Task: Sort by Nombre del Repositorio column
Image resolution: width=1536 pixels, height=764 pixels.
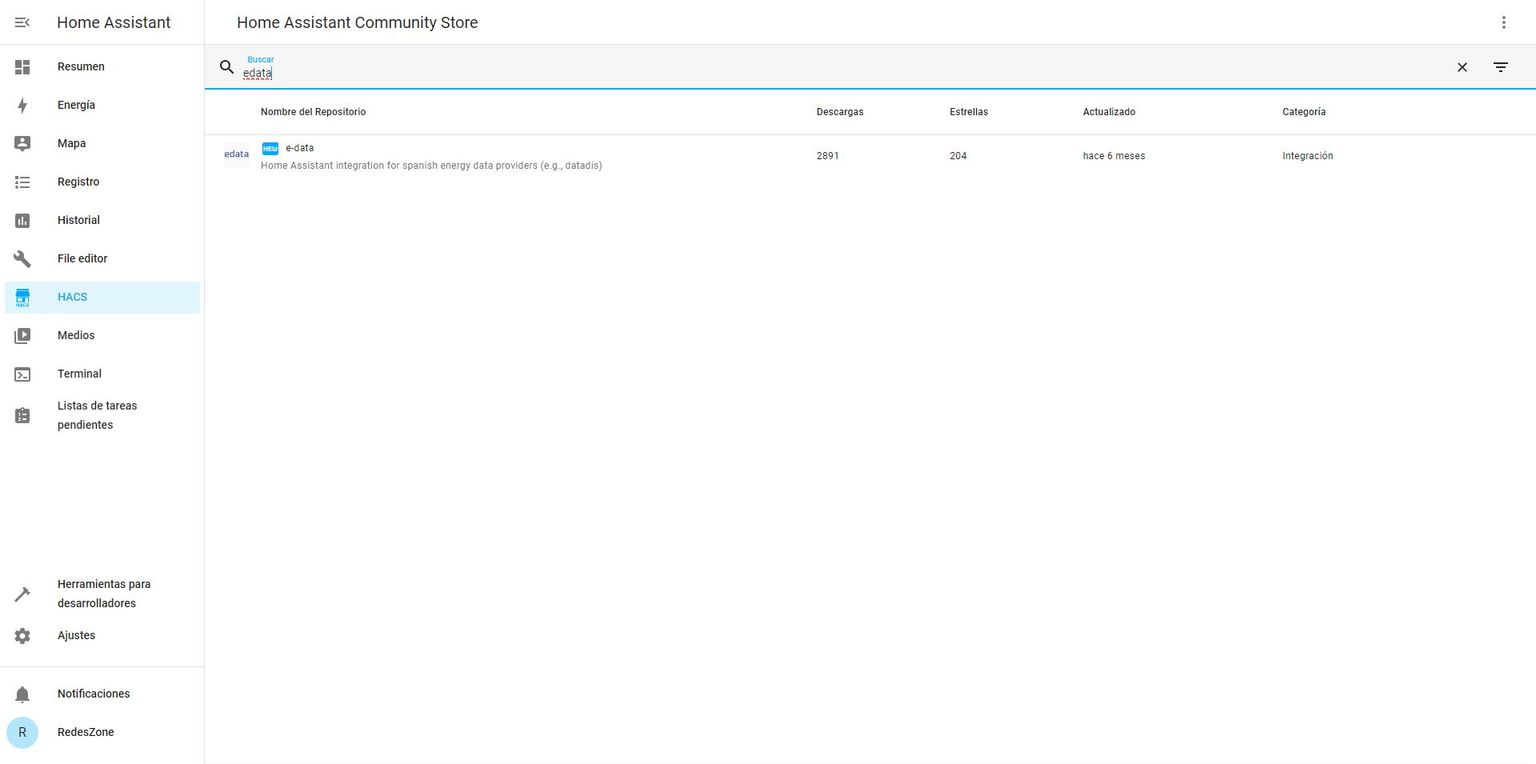Action: coord(313,112)
